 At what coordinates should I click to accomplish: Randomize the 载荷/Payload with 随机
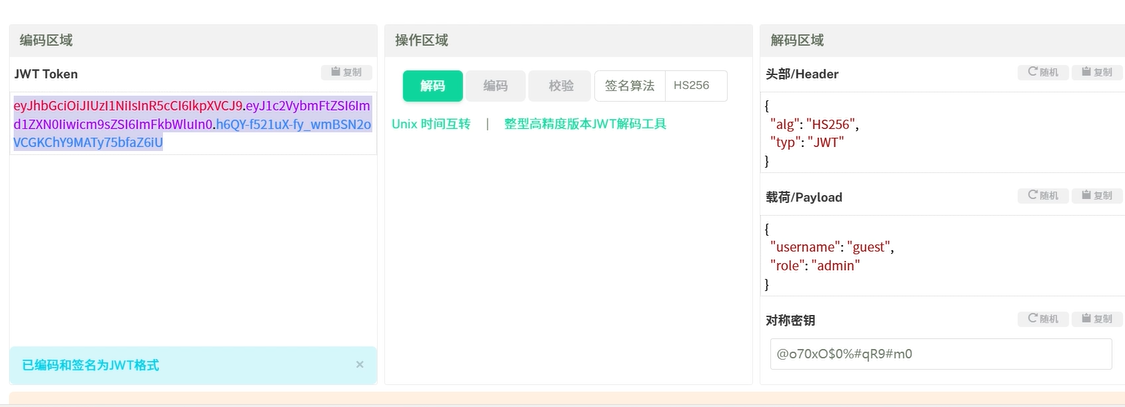(x=1042, y=196)
